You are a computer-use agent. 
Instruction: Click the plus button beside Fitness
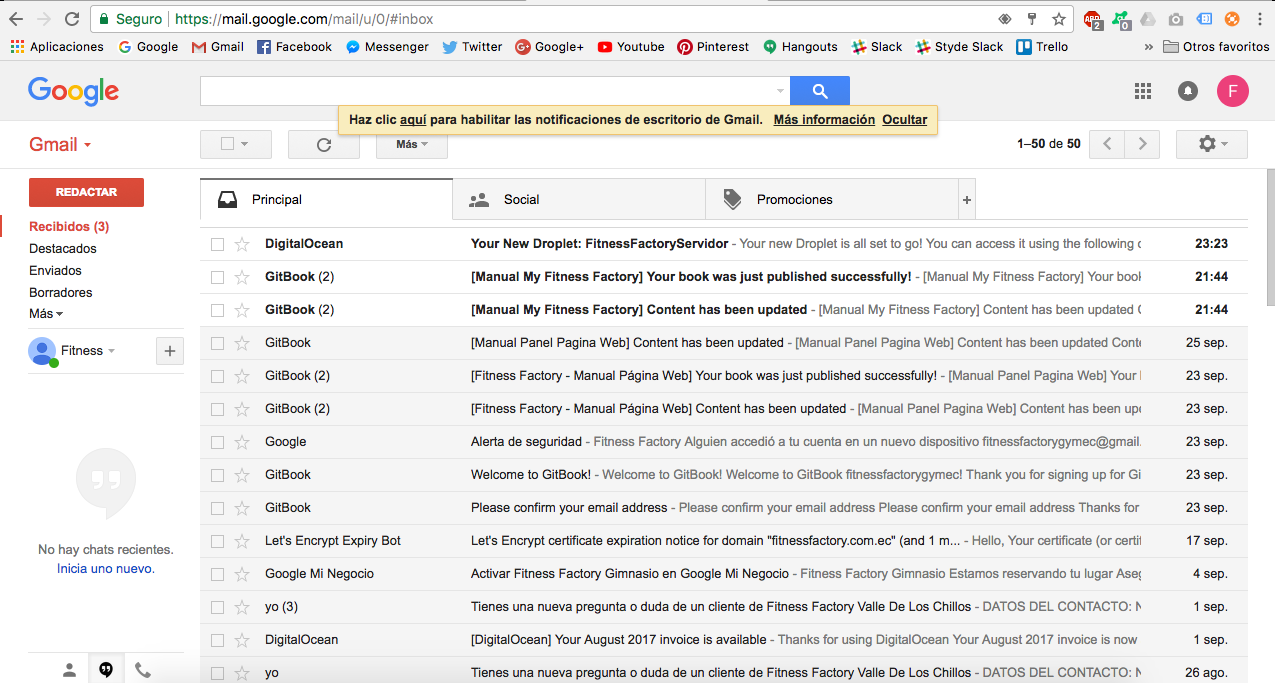pyautogui.click(x=170, y=351)
